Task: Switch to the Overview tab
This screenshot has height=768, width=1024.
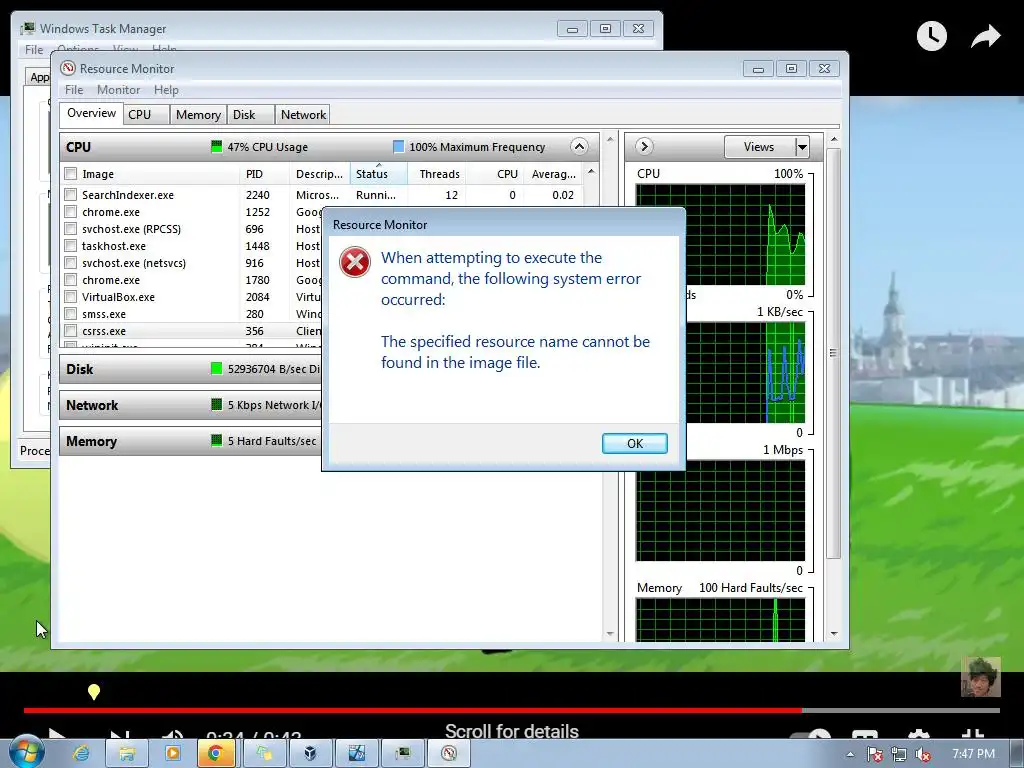Action: (91, 113)
